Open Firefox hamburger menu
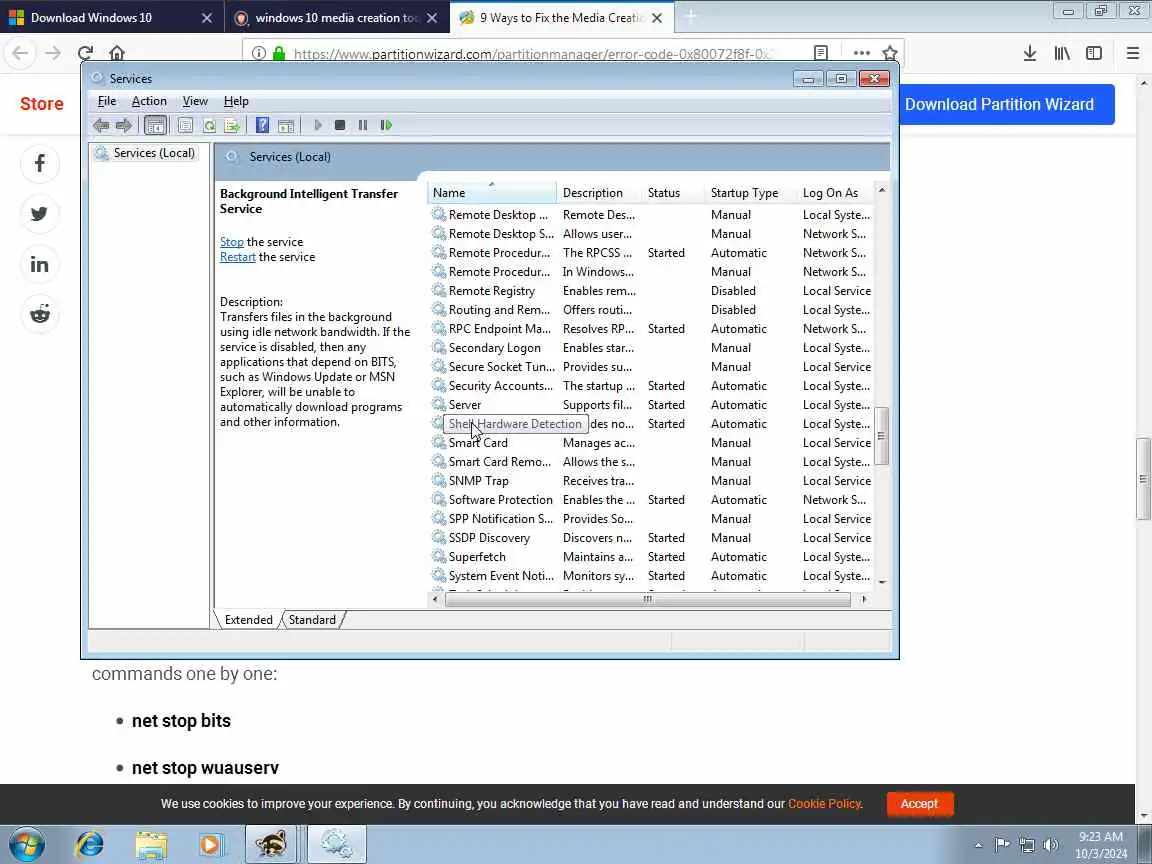The image size is (1152, 864). 1133,53
